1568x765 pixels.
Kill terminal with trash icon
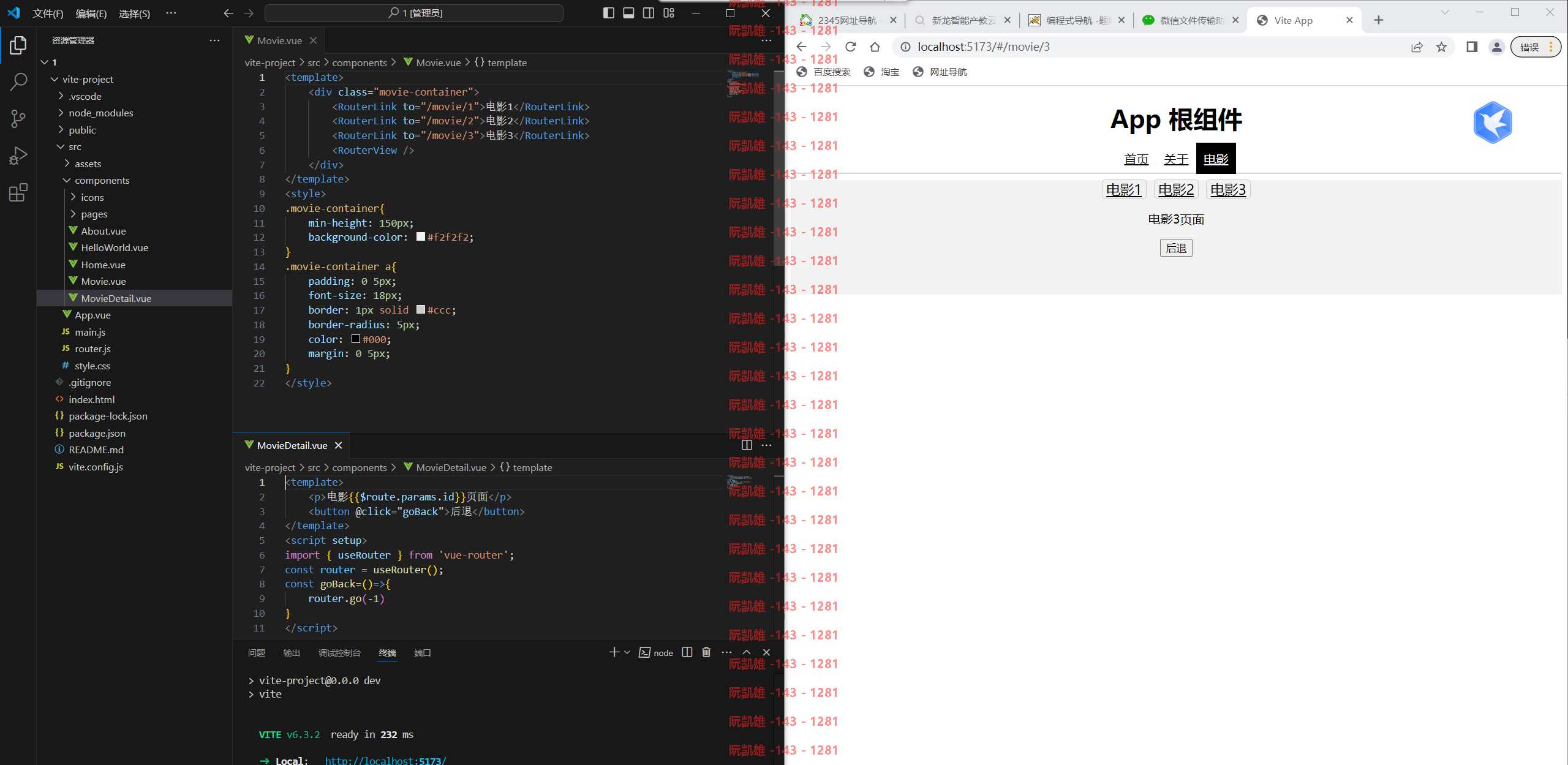click(706, 652)
